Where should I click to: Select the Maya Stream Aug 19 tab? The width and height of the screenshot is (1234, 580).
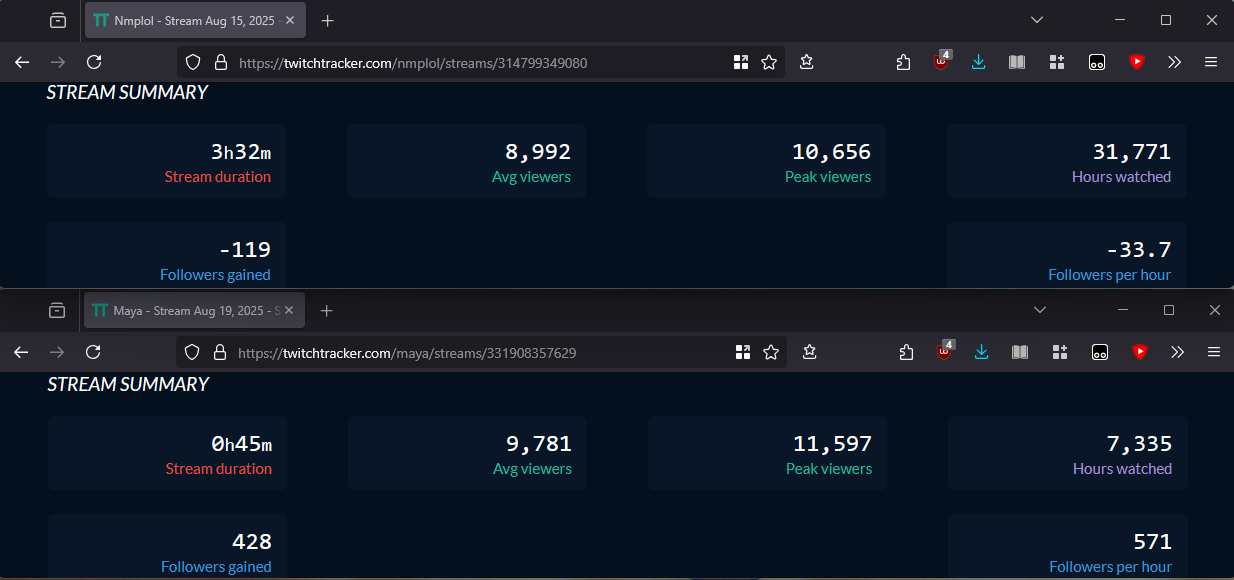coord(195,311)
